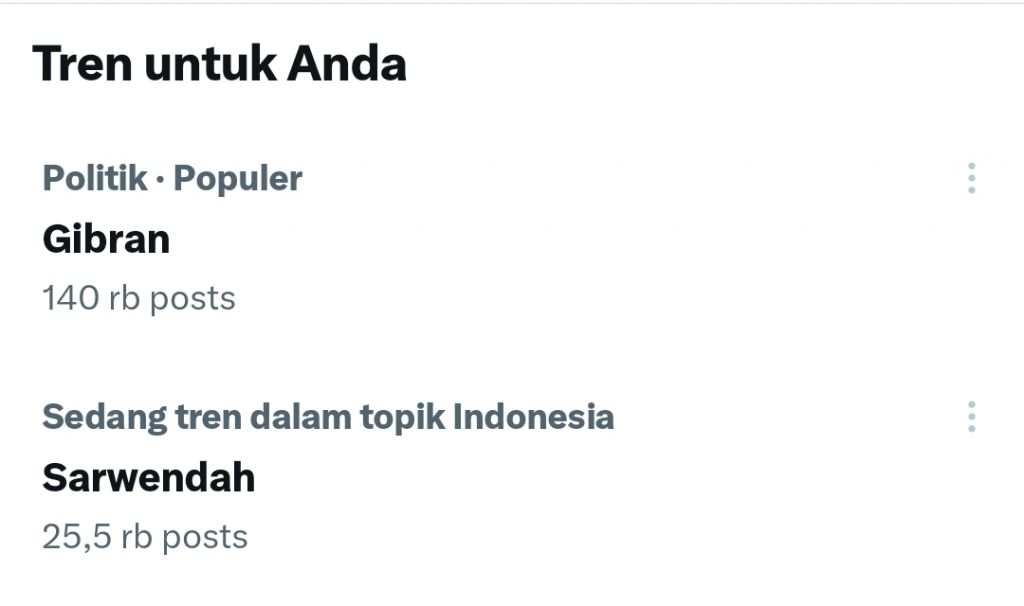Tap the "25,5 rb posts" count

pos(145,536)
